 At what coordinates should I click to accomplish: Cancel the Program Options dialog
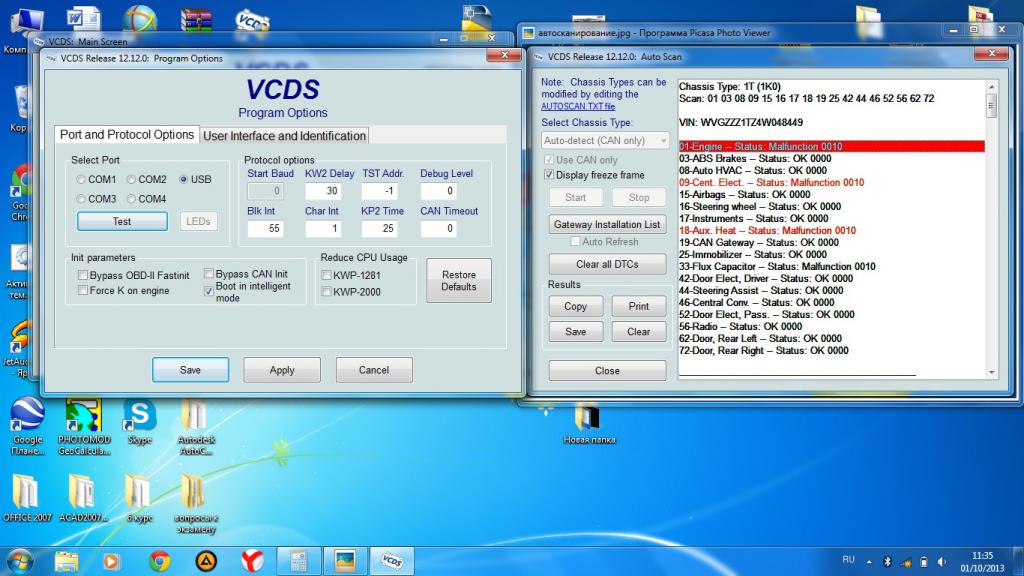[374, 370]
